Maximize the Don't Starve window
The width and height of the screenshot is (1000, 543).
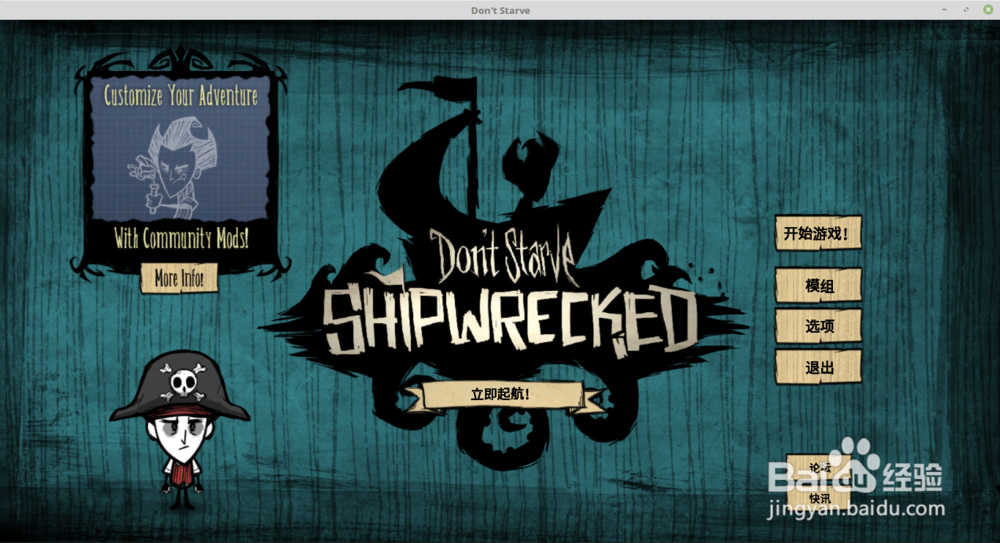pyautogui.click(x=966, y=10)
